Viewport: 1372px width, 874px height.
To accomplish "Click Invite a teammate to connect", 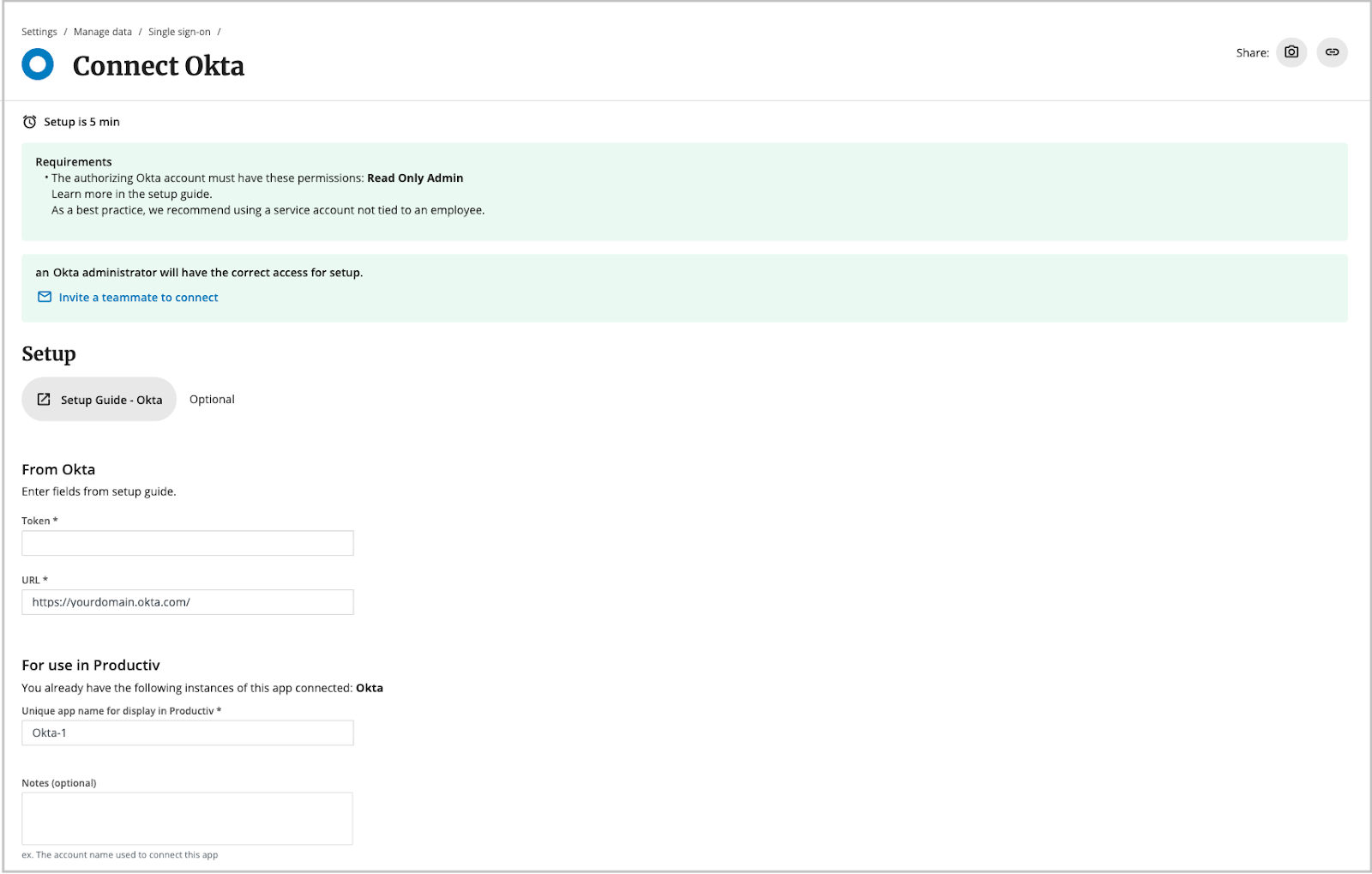I will coord(139,298).
